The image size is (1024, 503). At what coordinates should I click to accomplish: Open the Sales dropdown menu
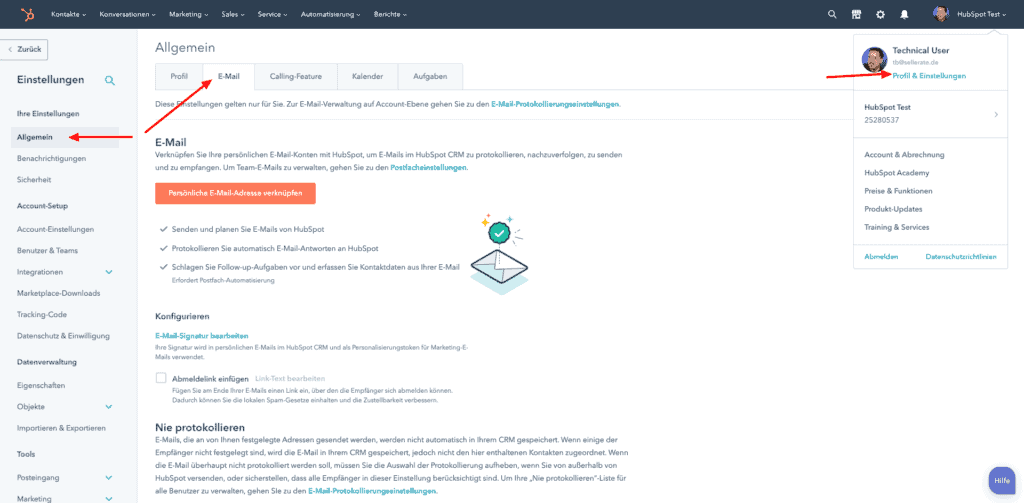point(233,14)
